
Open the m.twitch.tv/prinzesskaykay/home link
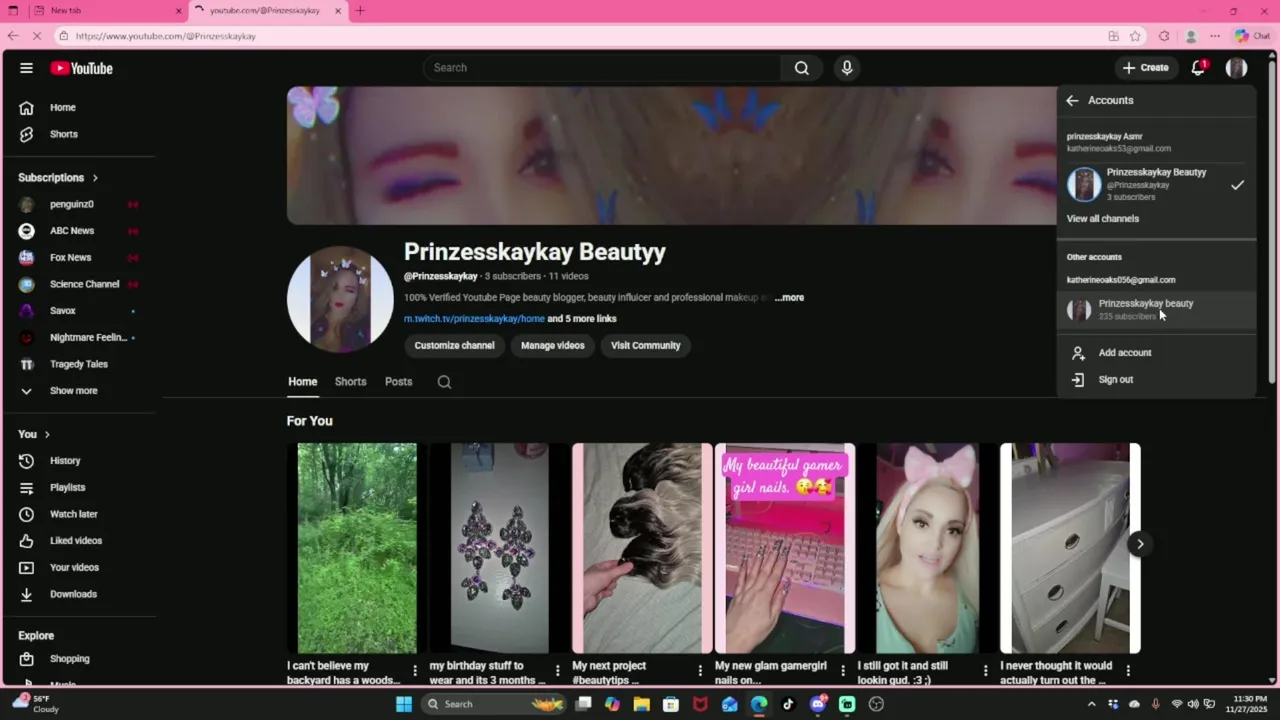(474, 319)
